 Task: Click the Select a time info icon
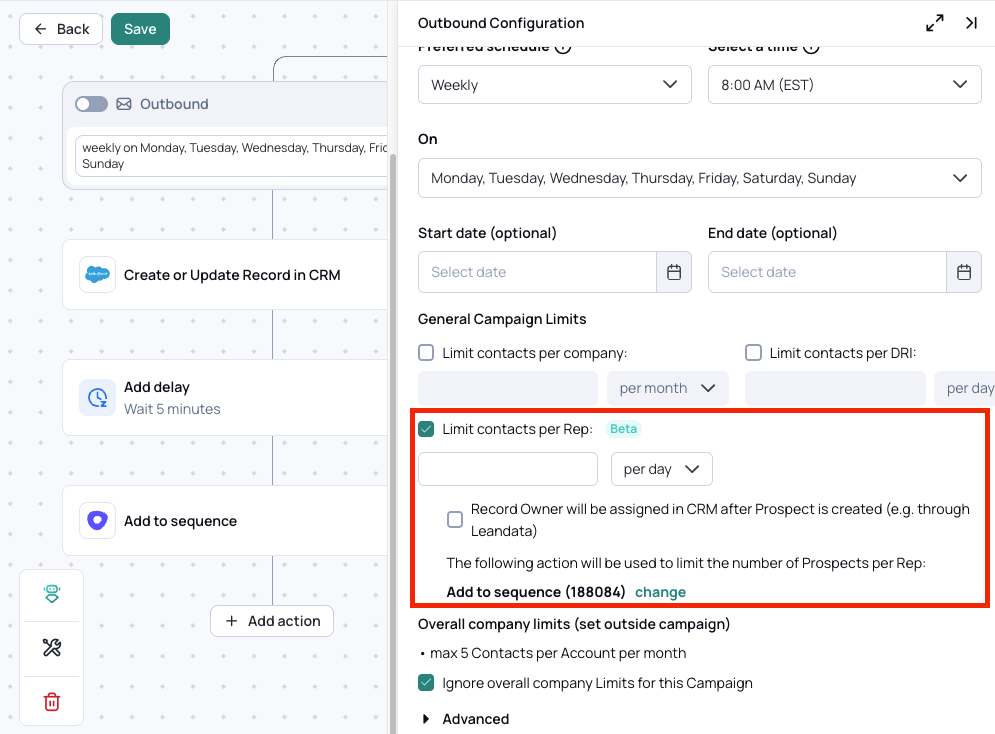pyautogui.click(x=811, y=48)
